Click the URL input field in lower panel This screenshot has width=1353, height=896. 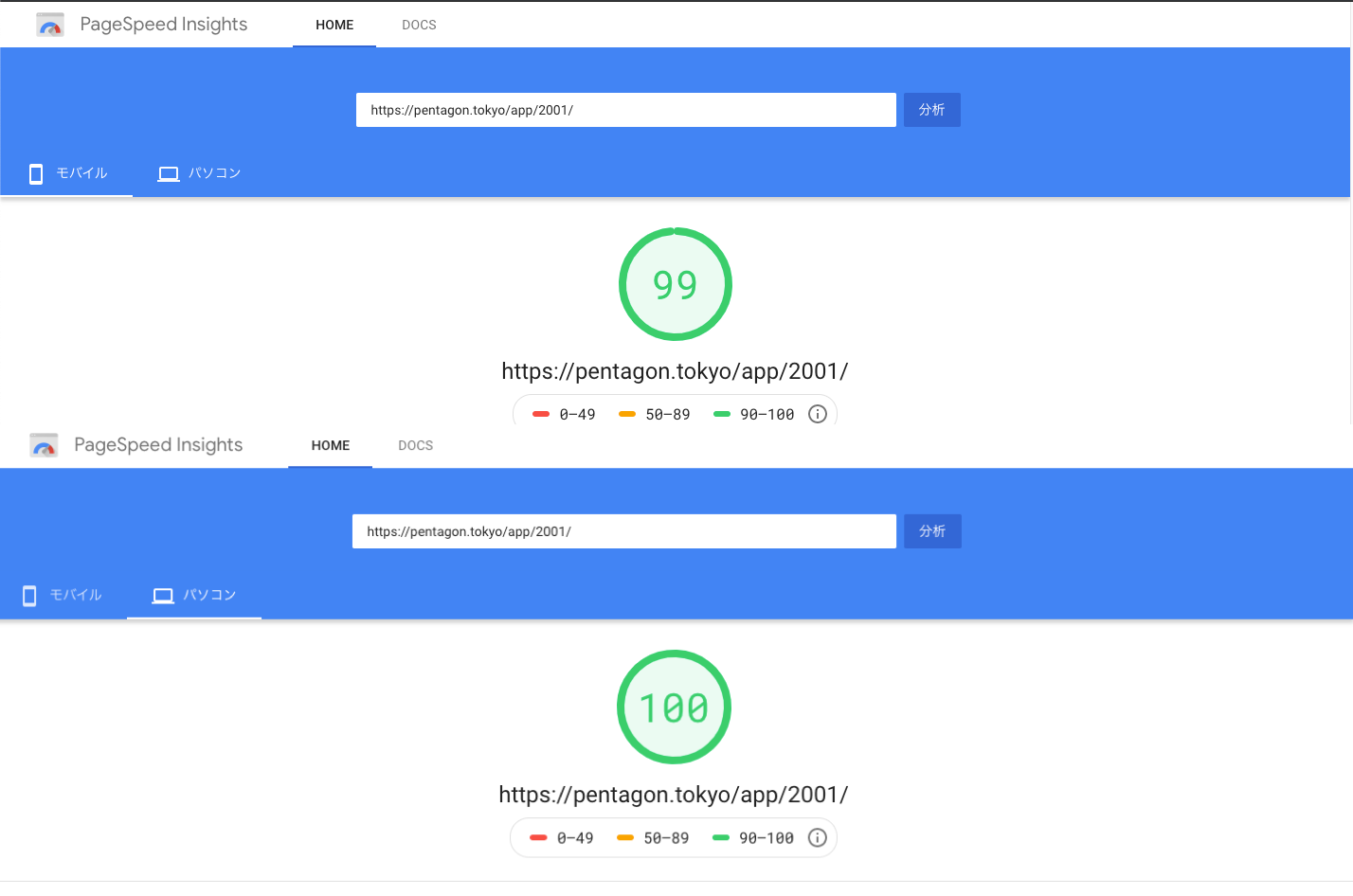tap(624, 531)
